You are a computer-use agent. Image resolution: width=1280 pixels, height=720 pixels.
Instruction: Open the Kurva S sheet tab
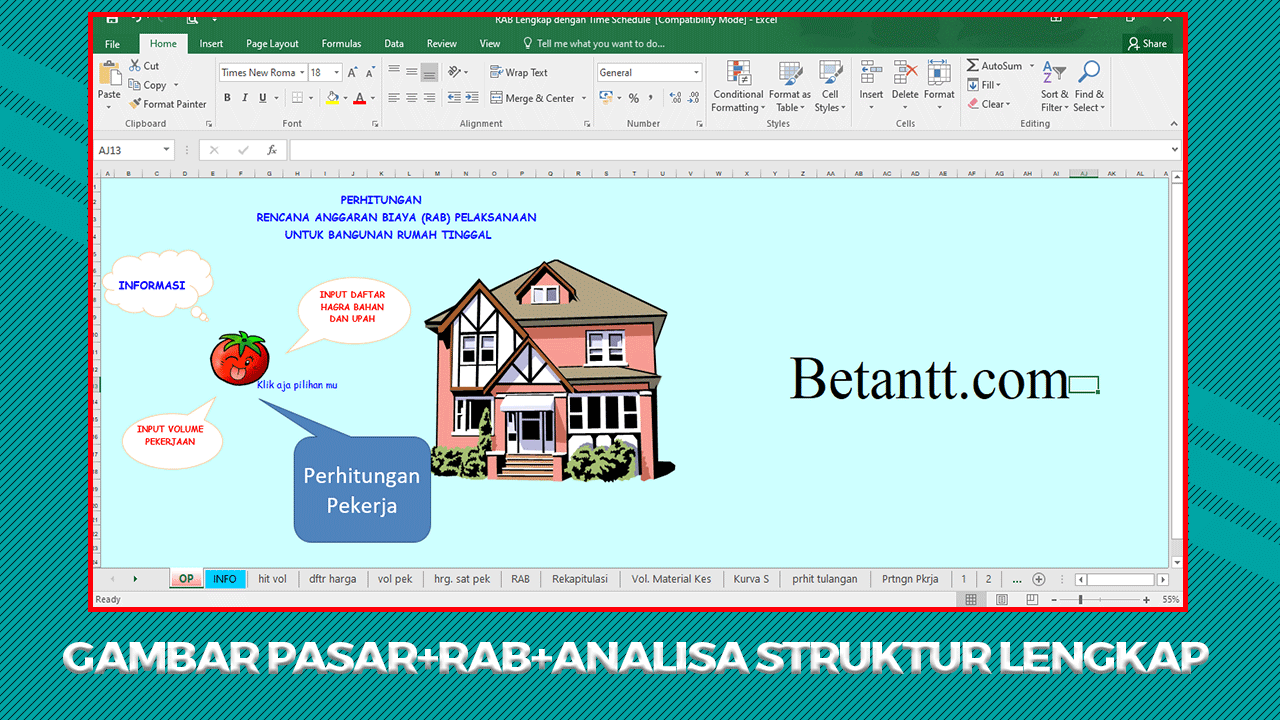coord(751,579)
